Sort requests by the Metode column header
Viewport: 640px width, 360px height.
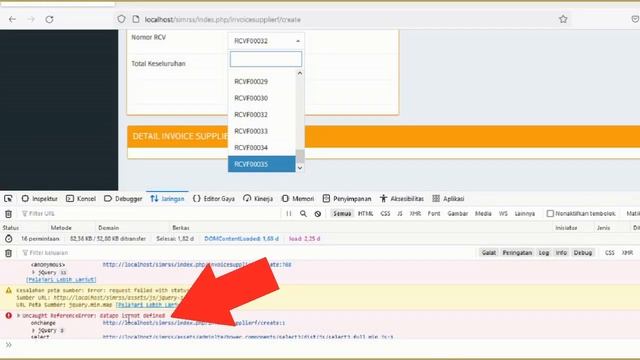point(61,228)
